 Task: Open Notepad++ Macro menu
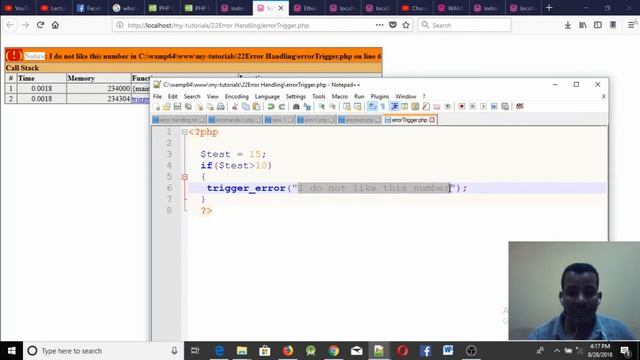pyautogui.click(x=340, y=96)
